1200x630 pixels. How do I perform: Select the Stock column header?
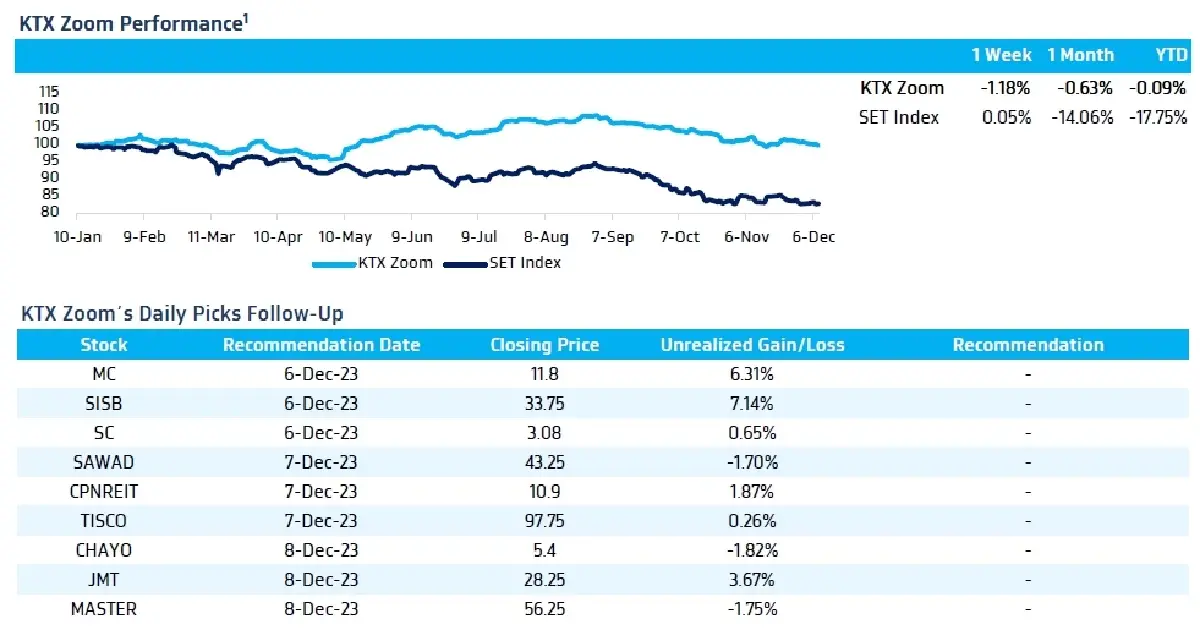(104, 345)
